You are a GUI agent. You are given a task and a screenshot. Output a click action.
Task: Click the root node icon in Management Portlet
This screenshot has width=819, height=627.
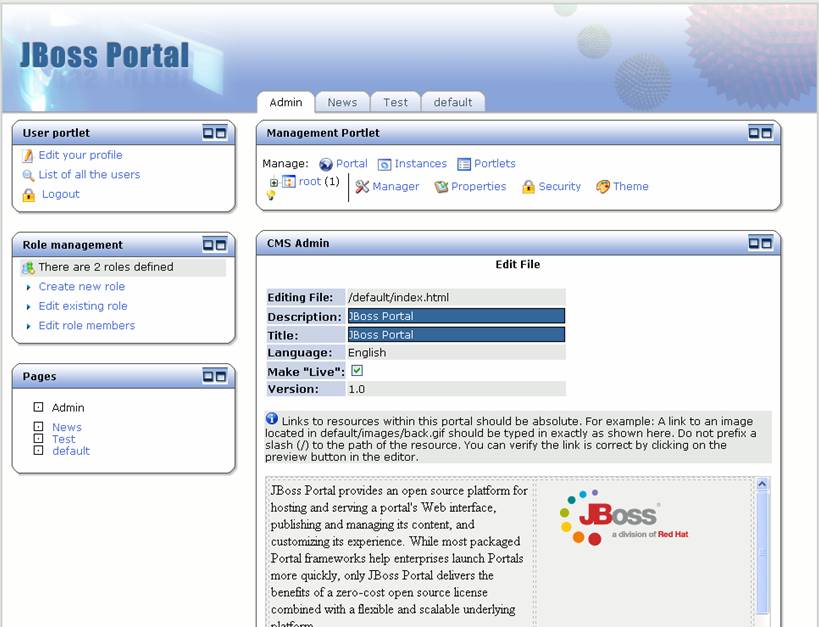[x=289, y=181]
